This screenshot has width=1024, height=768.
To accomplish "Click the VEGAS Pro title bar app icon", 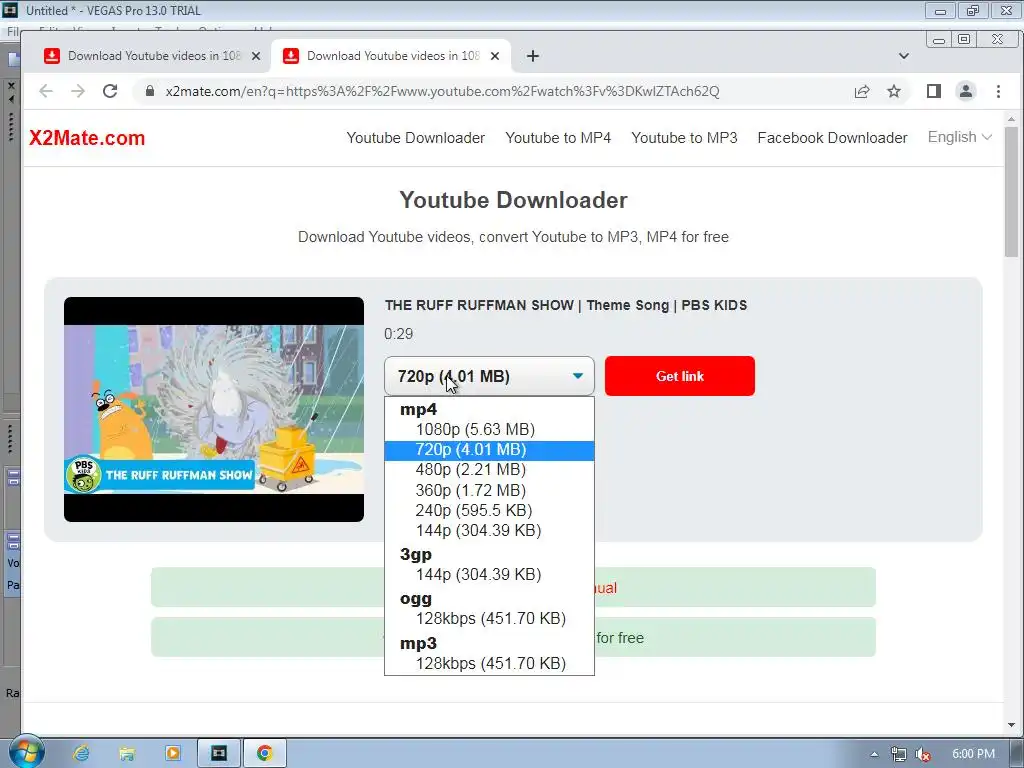I will pyautogui.click(x=10, y=10).
